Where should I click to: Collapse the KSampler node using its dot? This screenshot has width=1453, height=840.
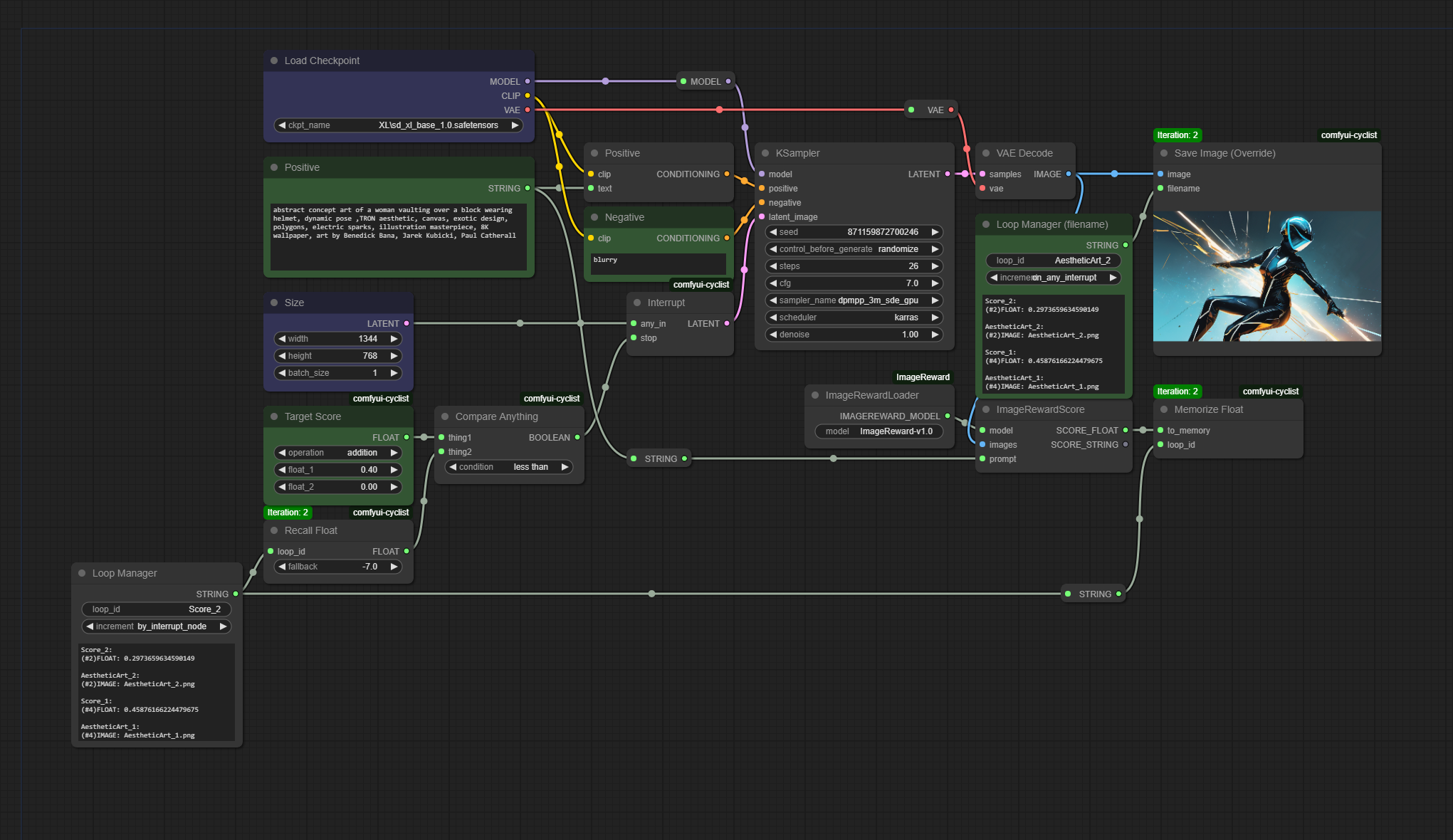click(765, 153)
